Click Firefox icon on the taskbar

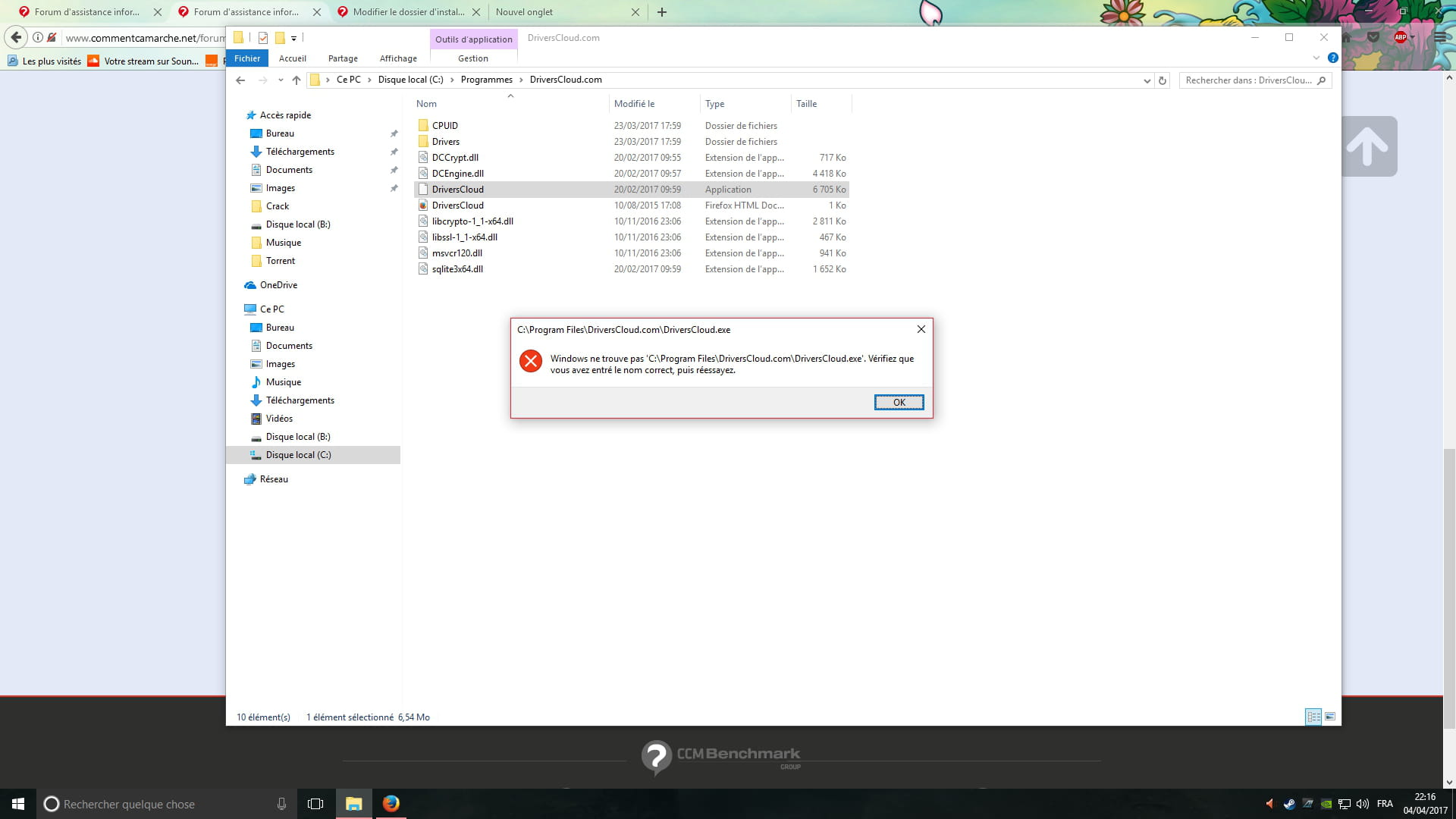click(391, 804)
